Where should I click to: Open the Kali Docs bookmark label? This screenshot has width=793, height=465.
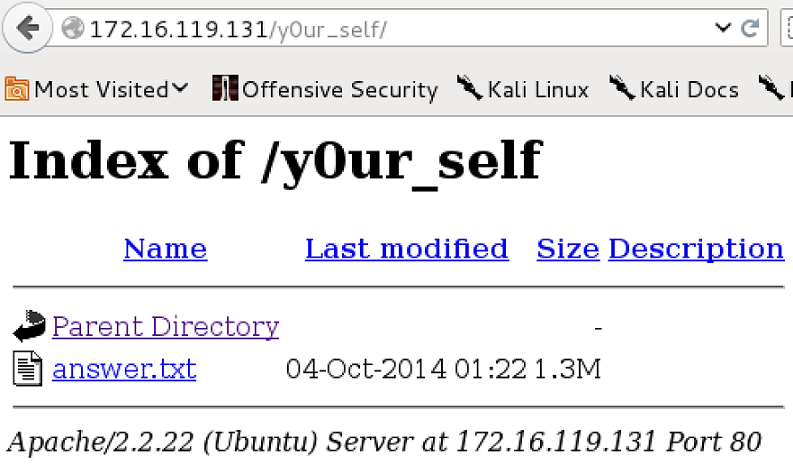[x=689, y=90]
